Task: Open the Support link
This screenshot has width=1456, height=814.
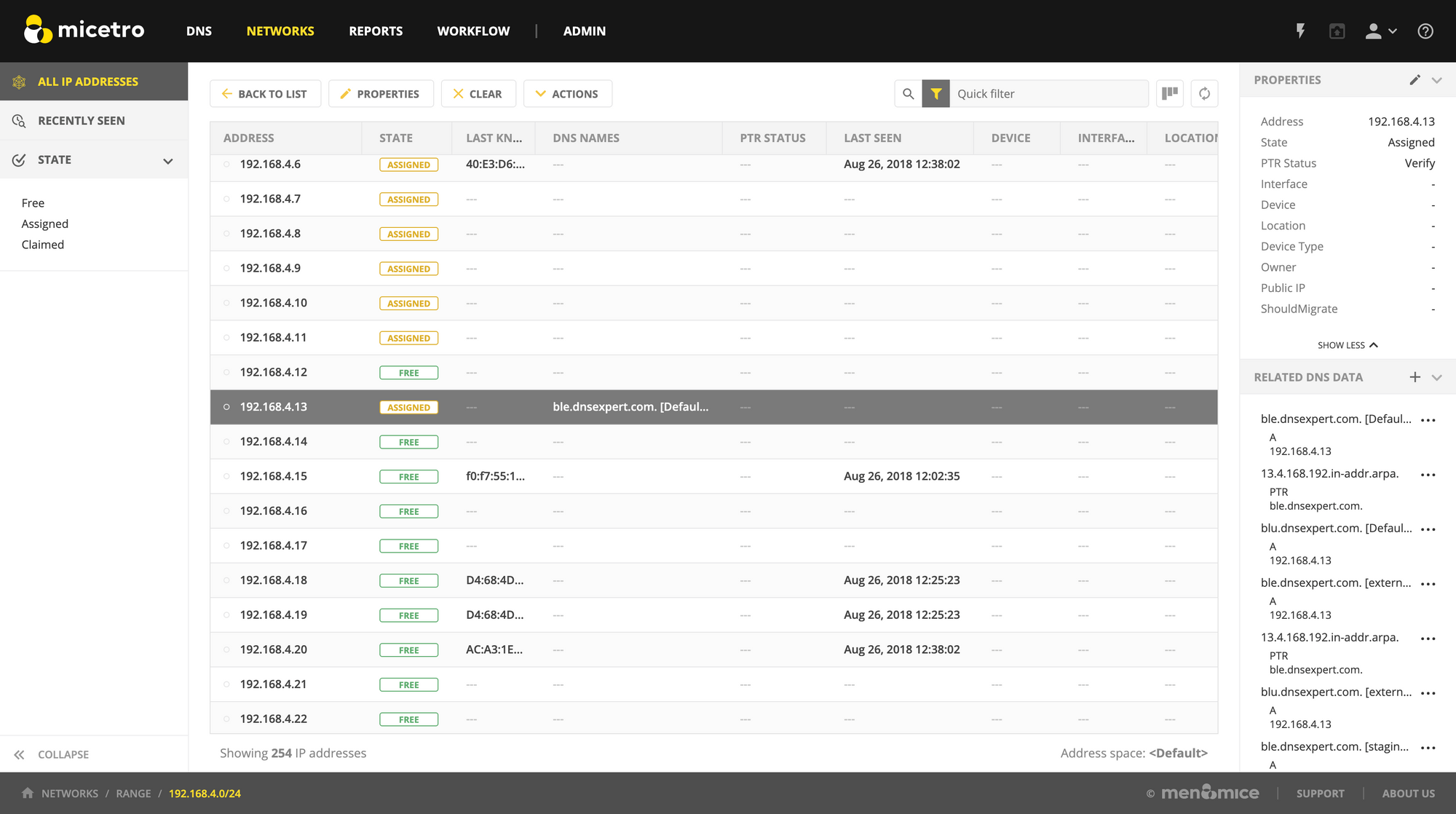Action: point(1320,794)
